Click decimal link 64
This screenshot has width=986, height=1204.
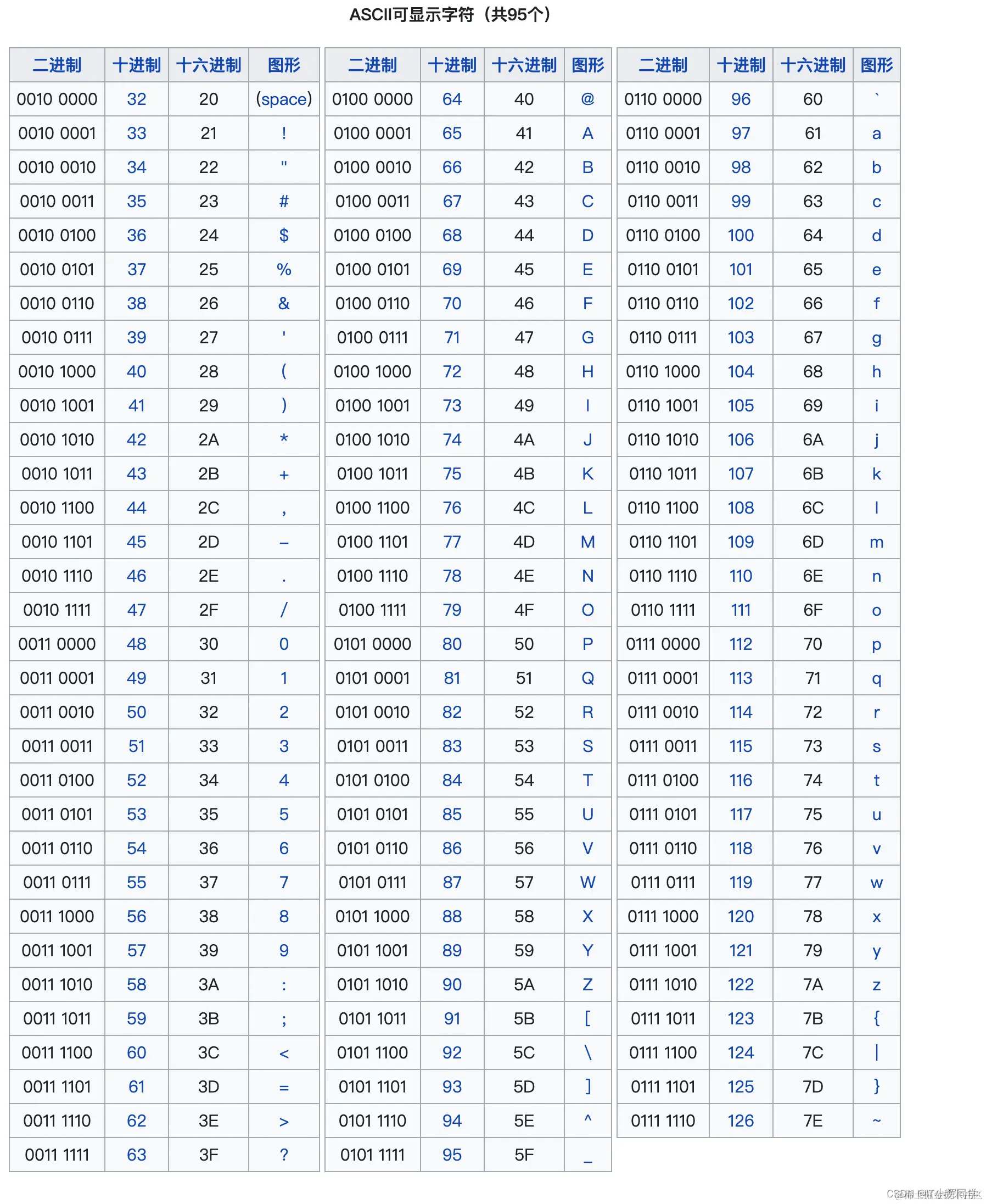pos(451,99)
